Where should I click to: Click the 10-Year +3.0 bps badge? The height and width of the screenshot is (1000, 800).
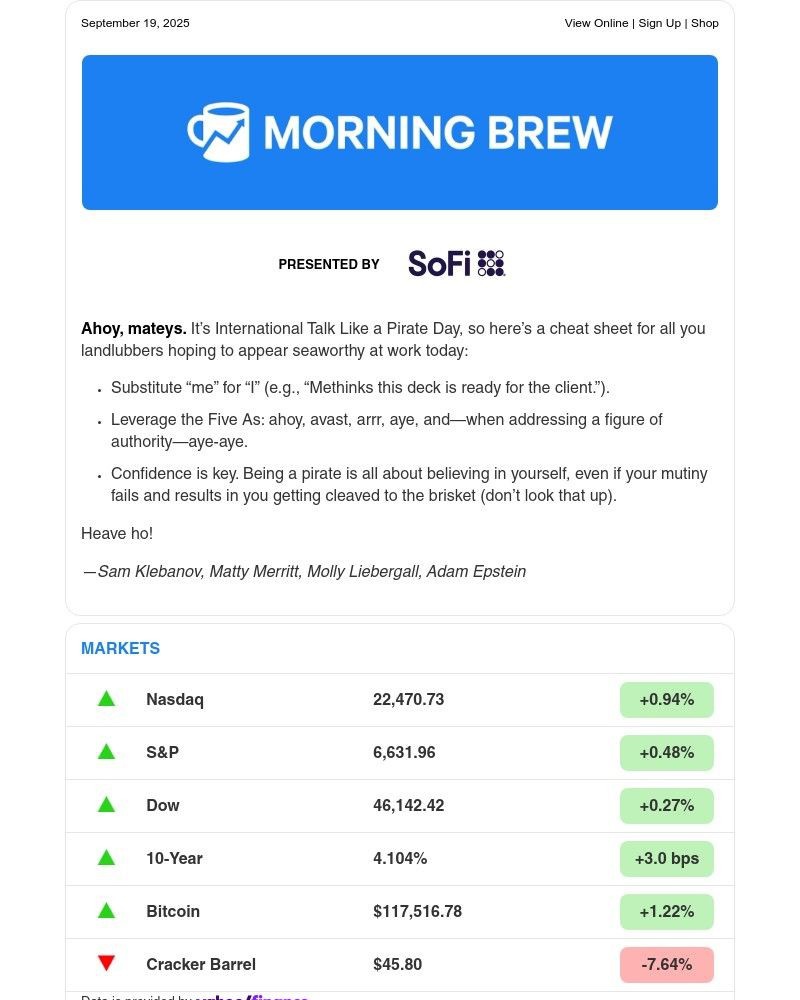click(x=666, y=859)
